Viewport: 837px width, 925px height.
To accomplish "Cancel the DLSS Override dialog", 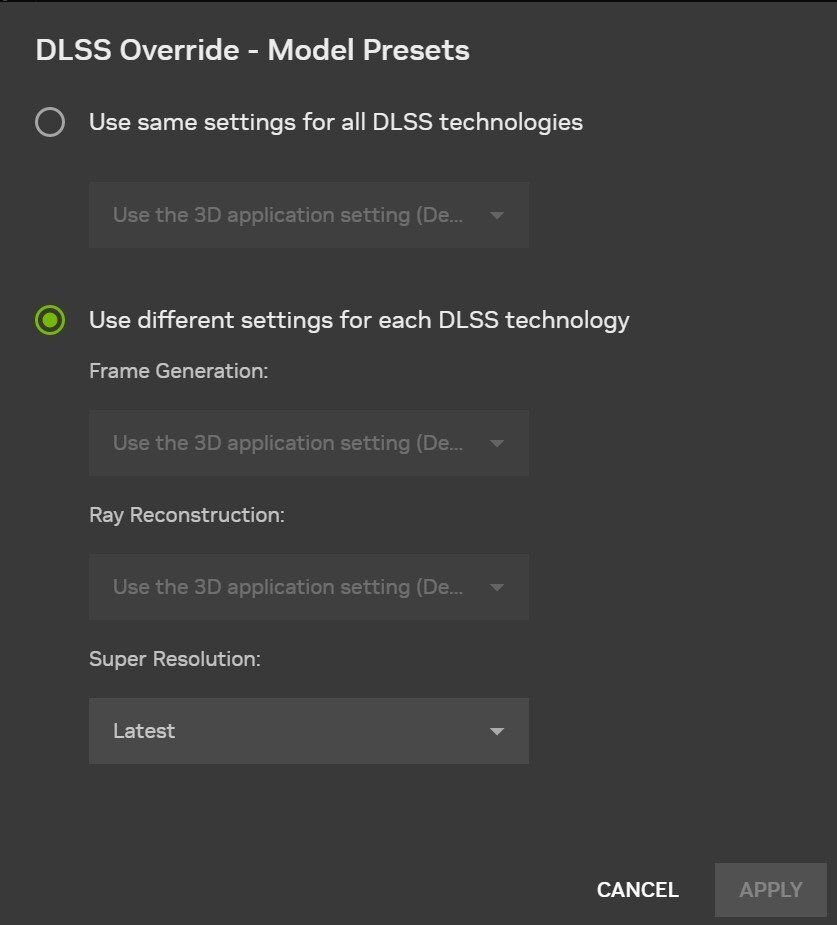I will coord(638,890).
